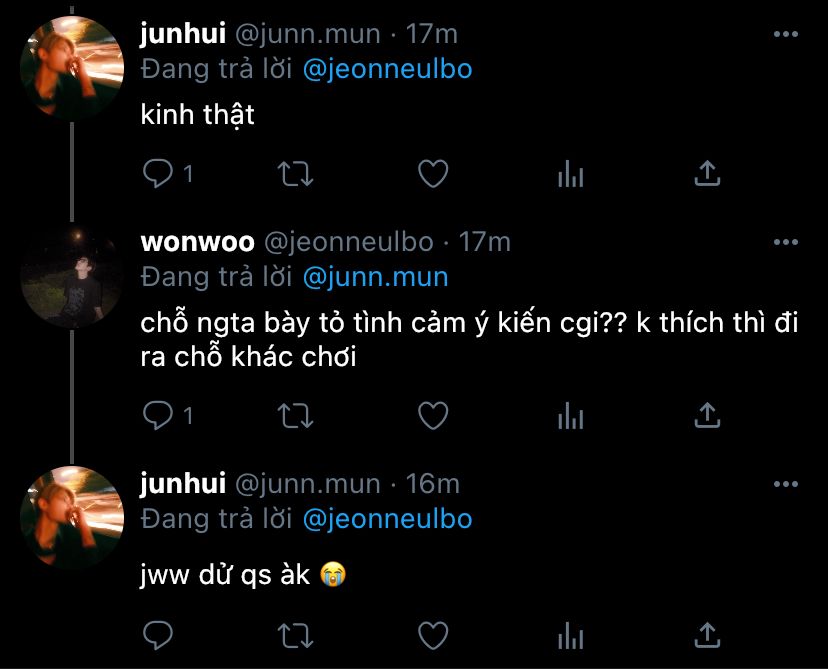Open more options on "kinh thật" tweet
Image resolution: width=828 pixels, height=669 pixels.
787,34
